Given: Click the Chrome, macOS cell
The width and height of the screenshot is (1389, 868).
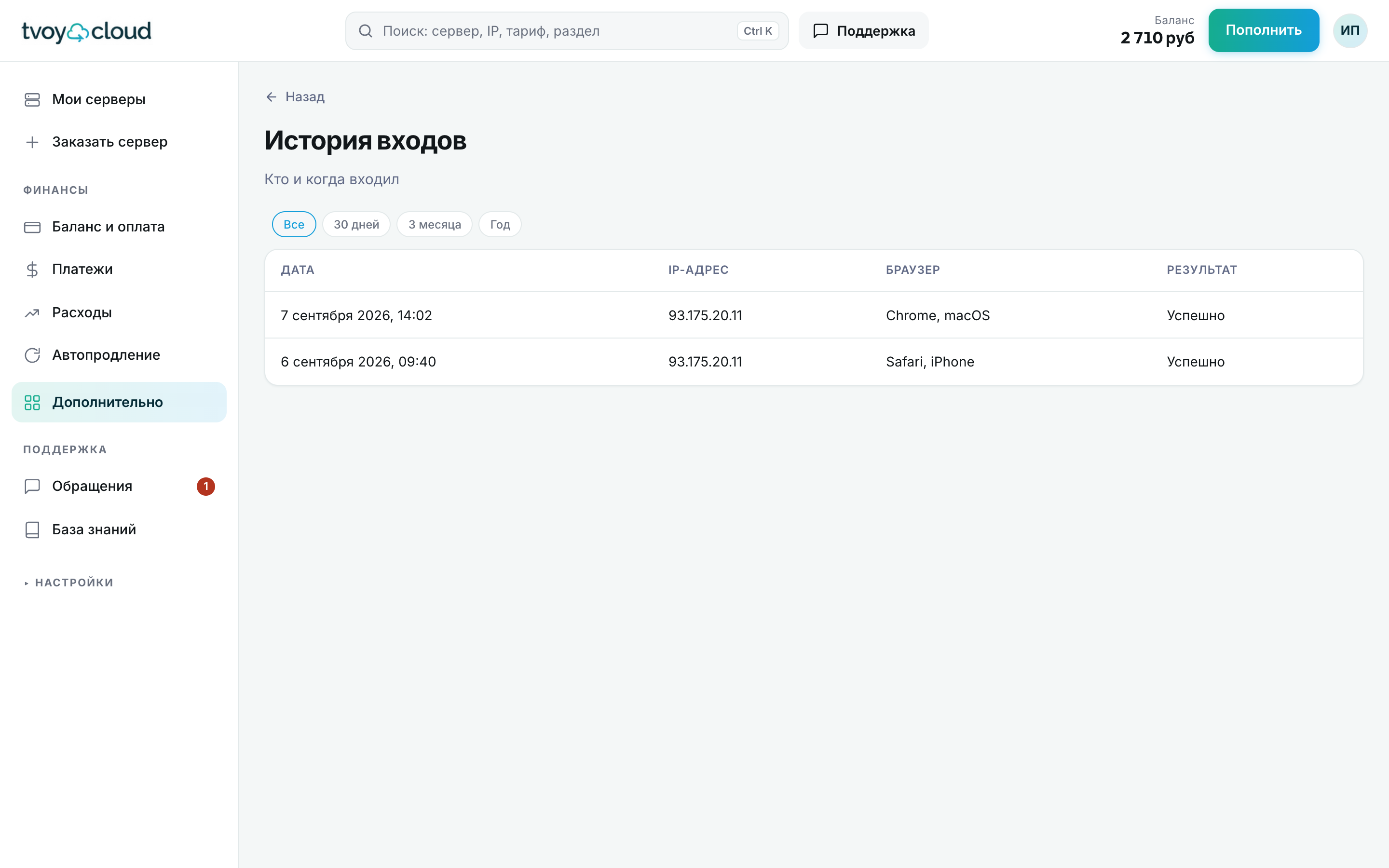Looking at the screenshot, I should point(937,316).
